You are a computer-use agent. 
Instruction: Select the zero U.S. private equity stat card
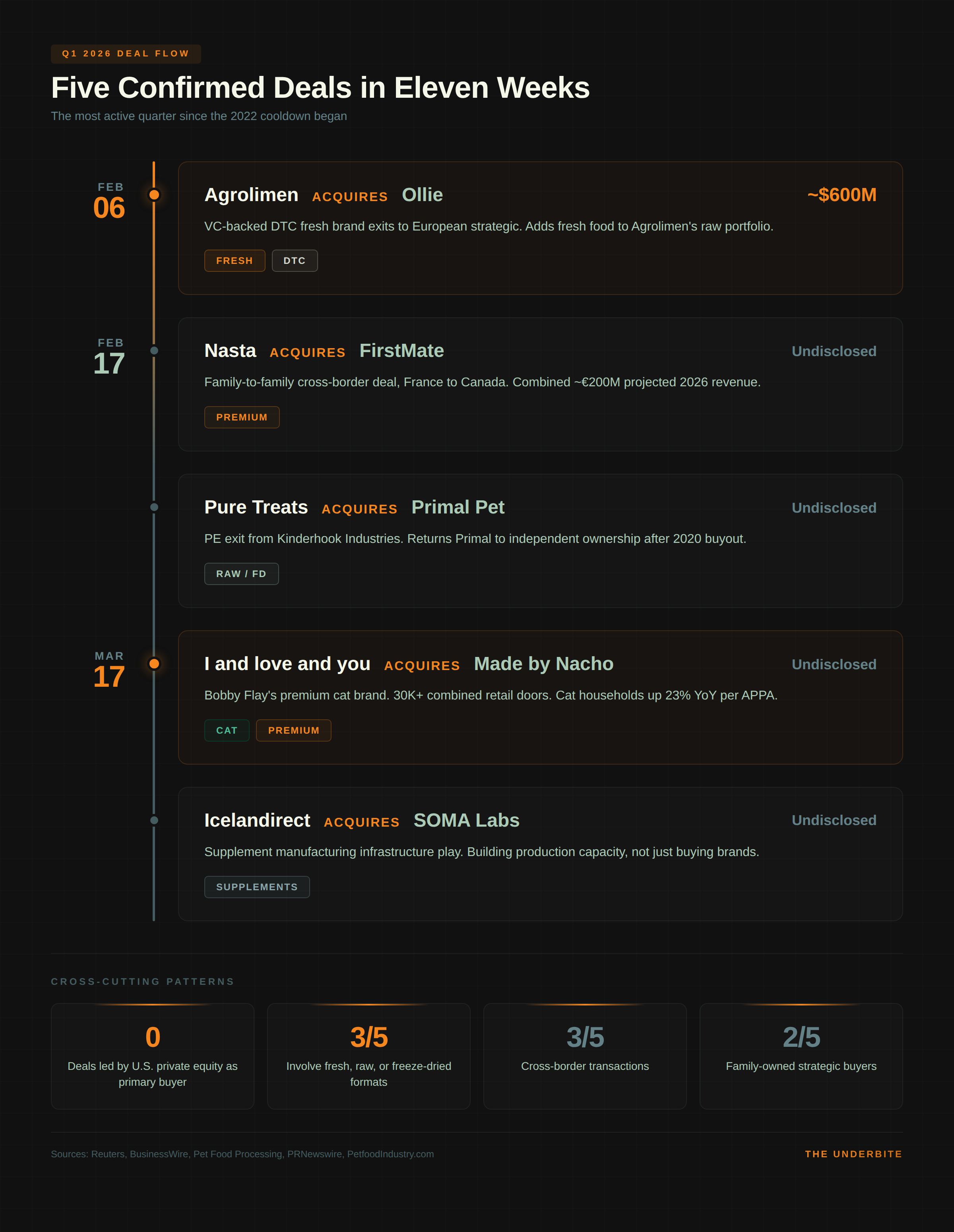tap(152, 1056)
